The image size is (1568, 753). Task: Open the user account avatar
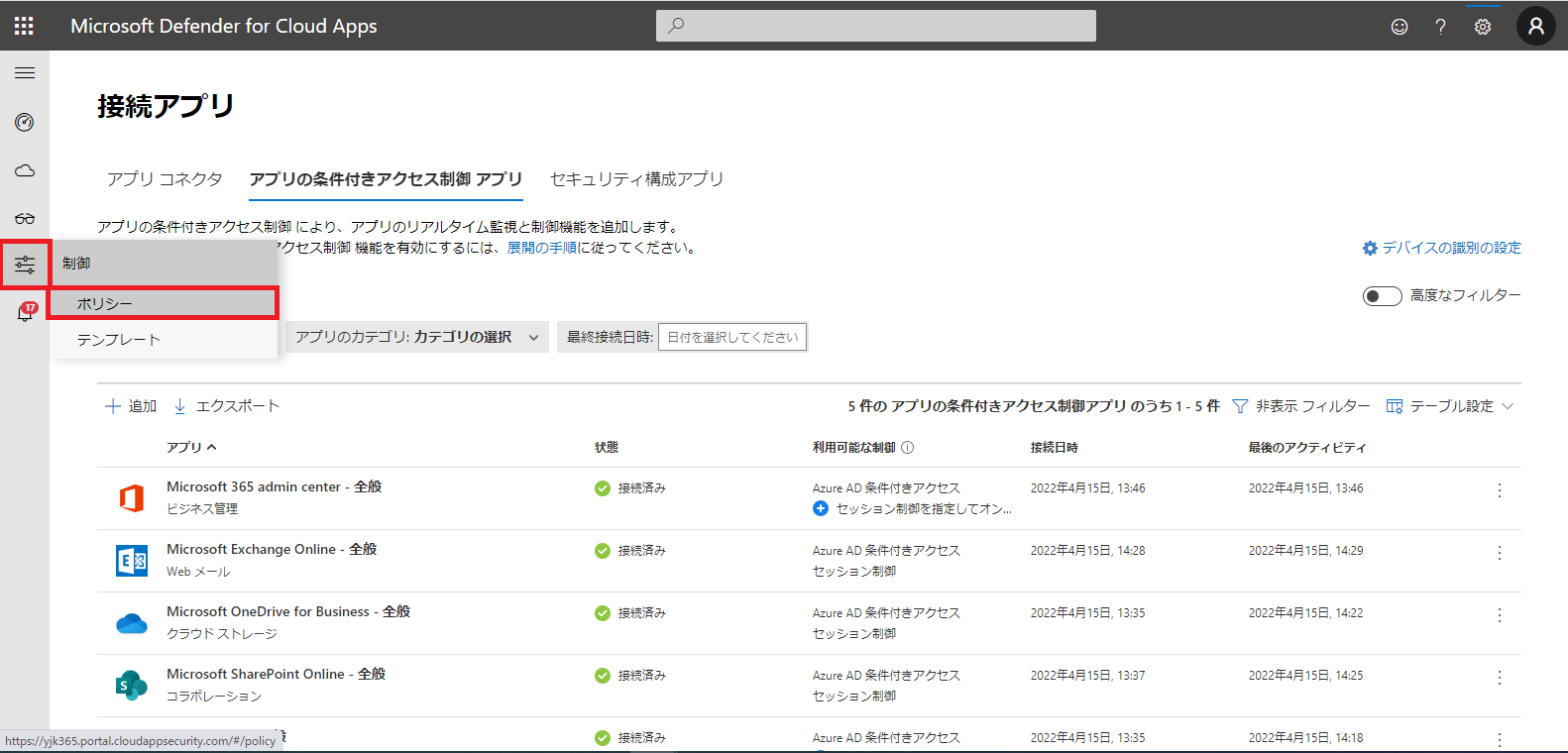[1536, 26]
